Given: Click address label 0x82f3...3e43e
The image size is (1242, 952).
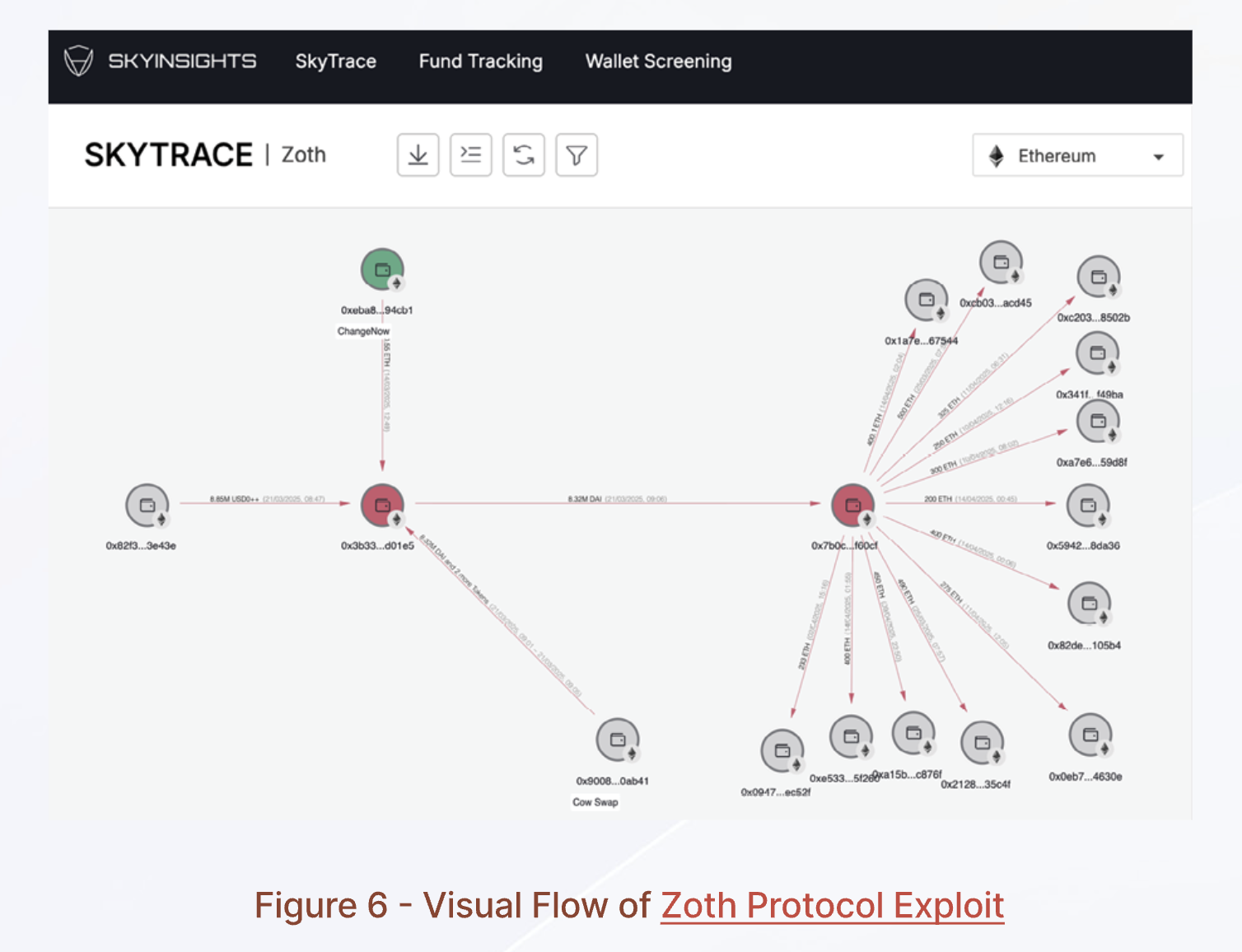Looking at the screenshot, I should tap(141, 546).
